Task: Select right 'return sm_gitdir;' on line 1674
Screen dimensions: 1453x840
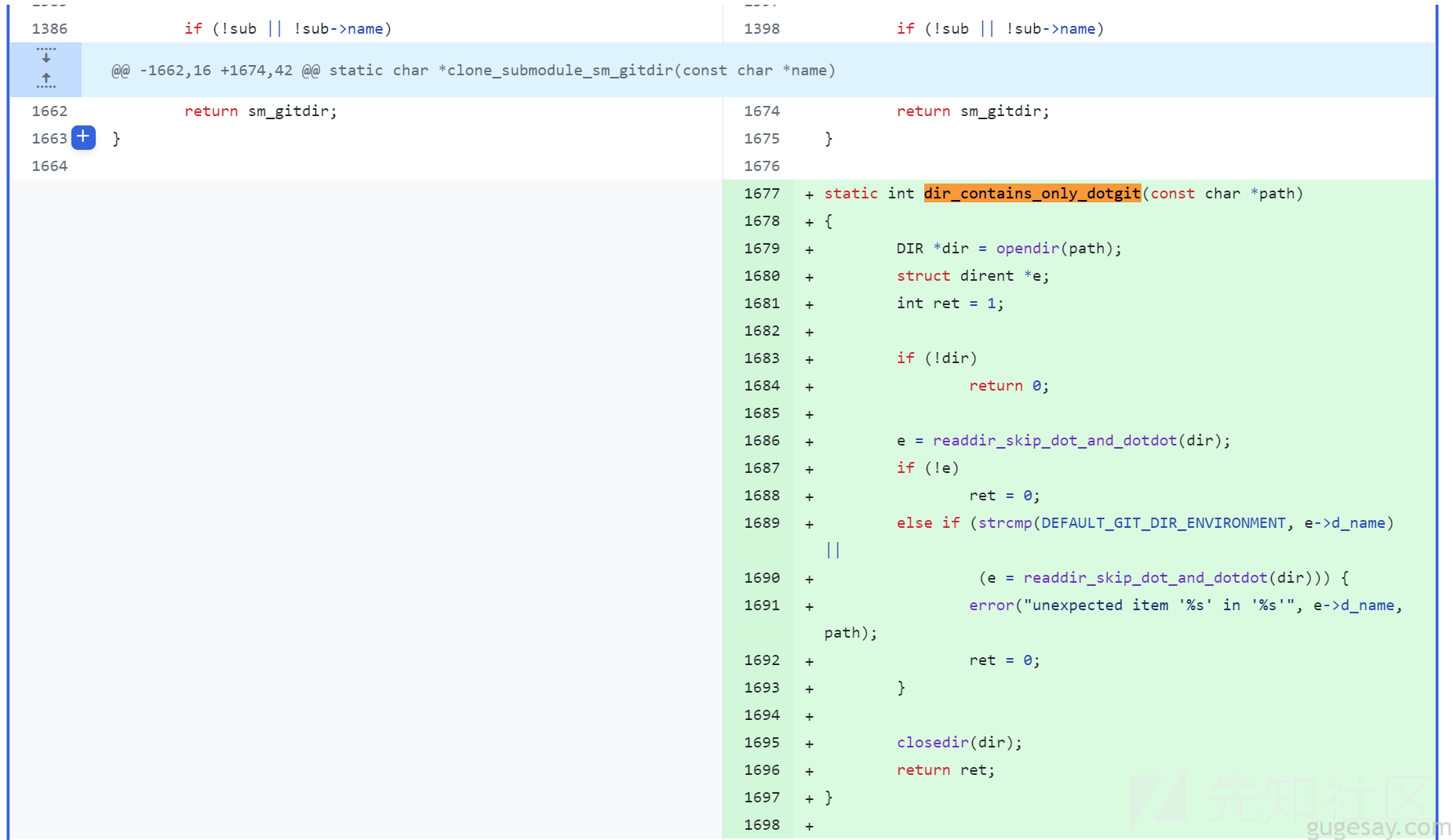Action: (973, 111)
